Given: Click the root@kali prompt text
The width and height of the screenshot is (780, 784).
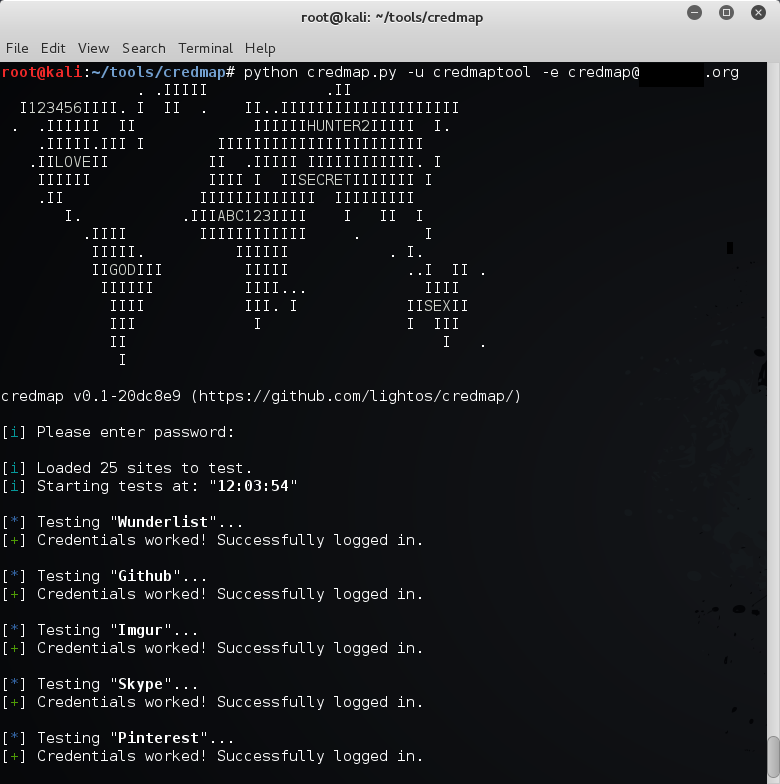Looking at the screenshot, I should click(42, 72).
